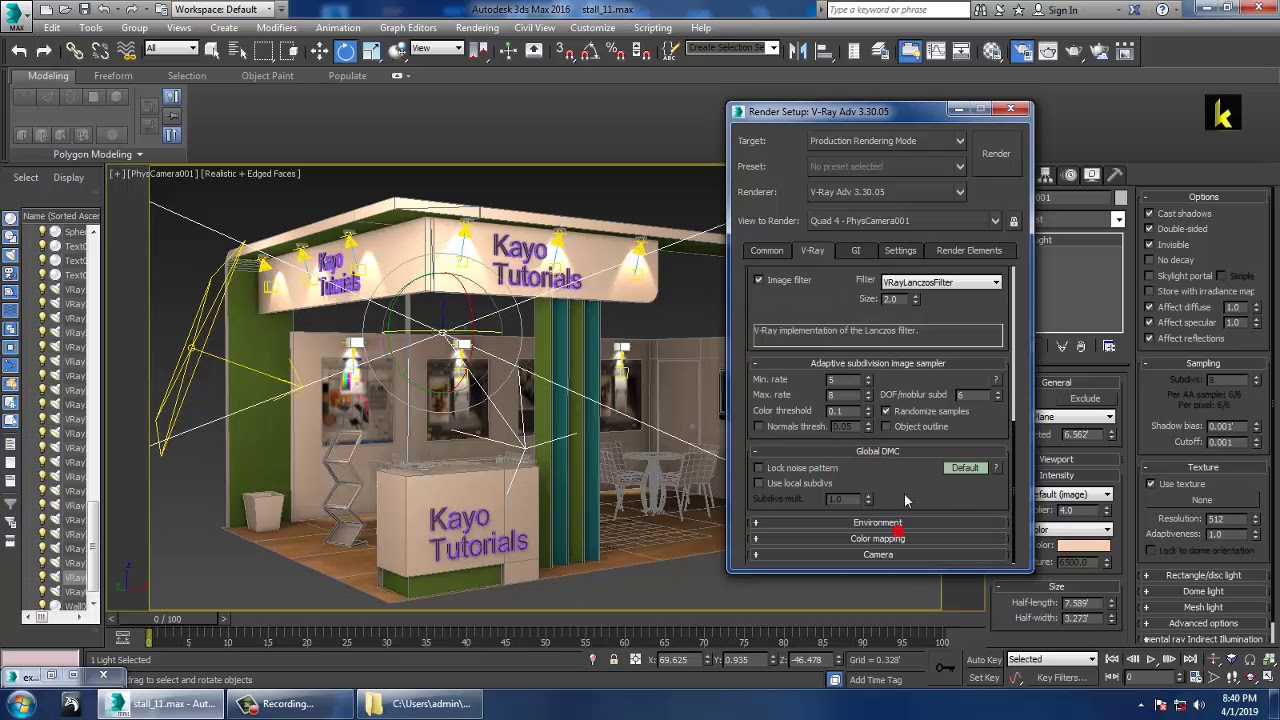Enable the Object outline checkbox
This screenshot has width=1280, height=720.
(886, 427)
